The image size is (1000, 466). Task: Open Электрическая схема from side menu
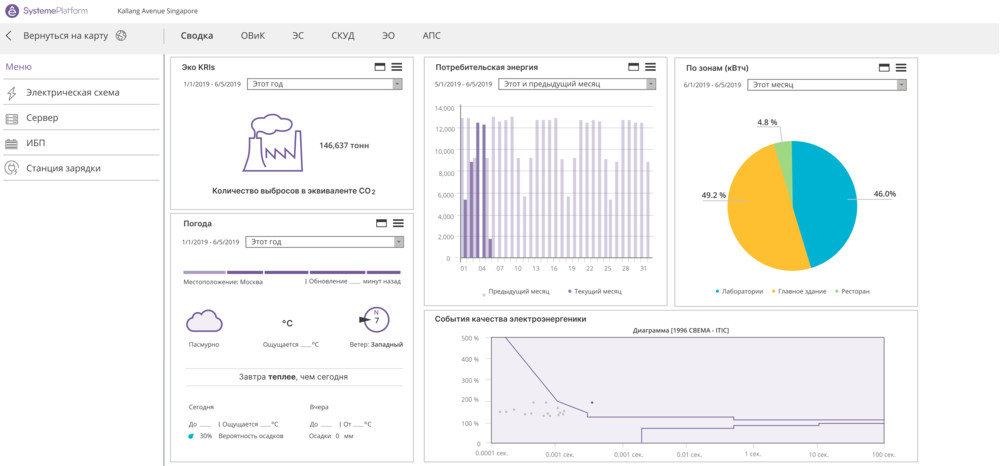coord(72,93)
